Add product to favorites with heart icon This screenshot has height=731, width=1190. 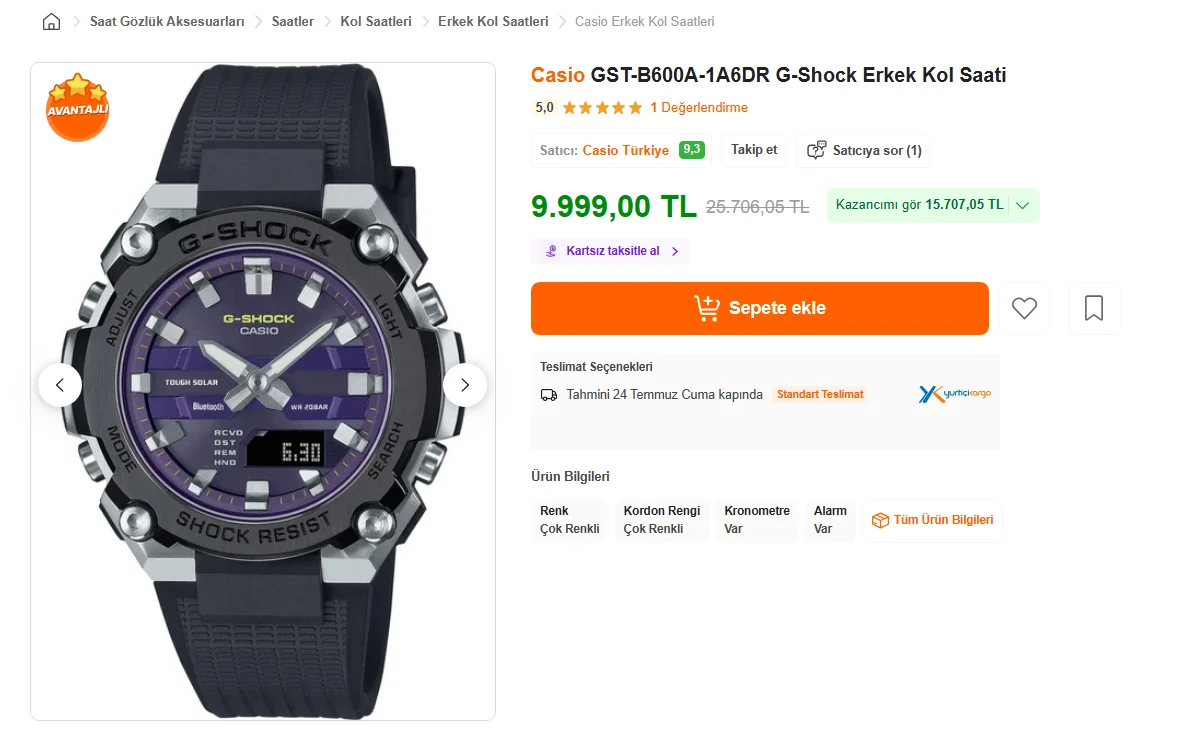point(1024,308)
